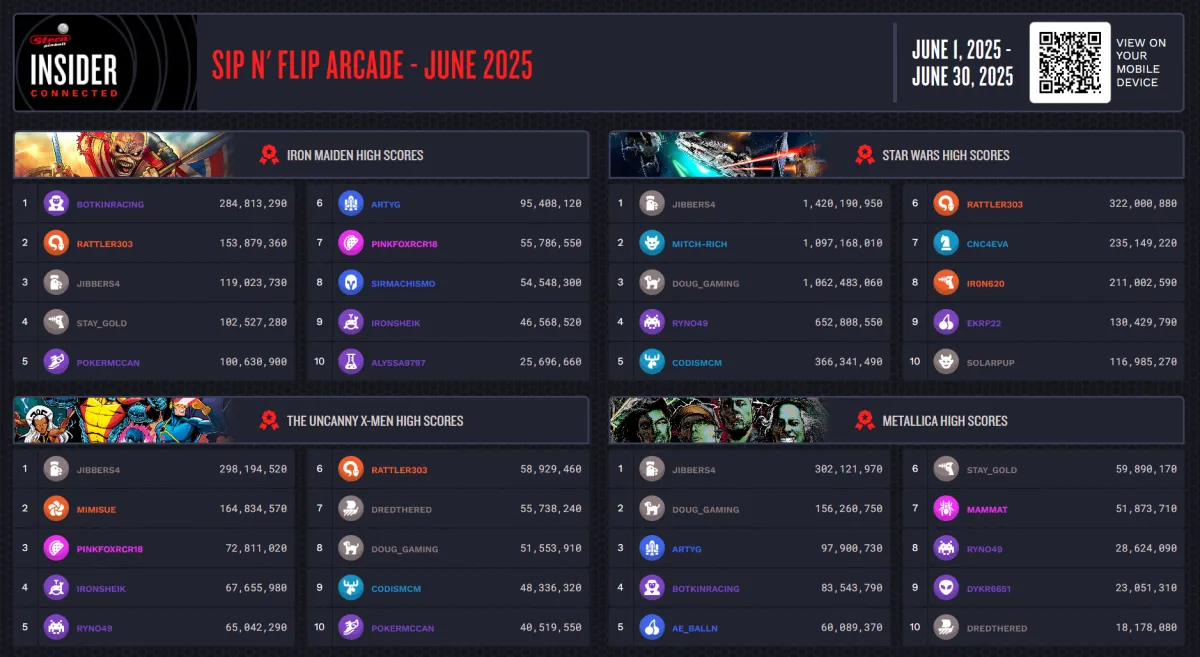This screenshot has width=1200, height=657.
Task: Click the red ribbon badge beside Metallica High Scores
Action: coord(865,420)
